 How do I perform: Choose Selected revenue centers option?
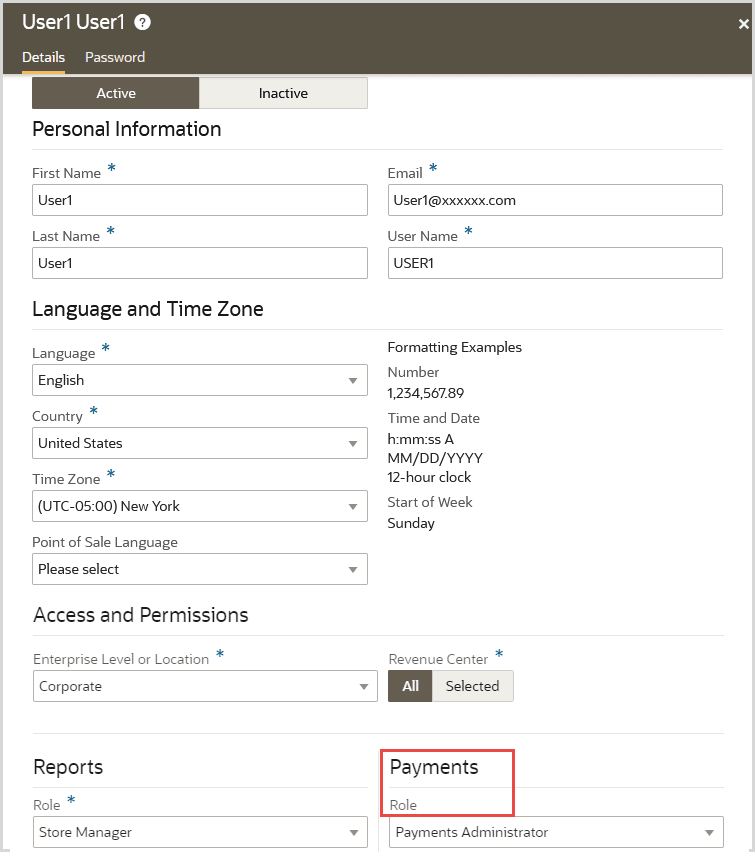(472, 686)
